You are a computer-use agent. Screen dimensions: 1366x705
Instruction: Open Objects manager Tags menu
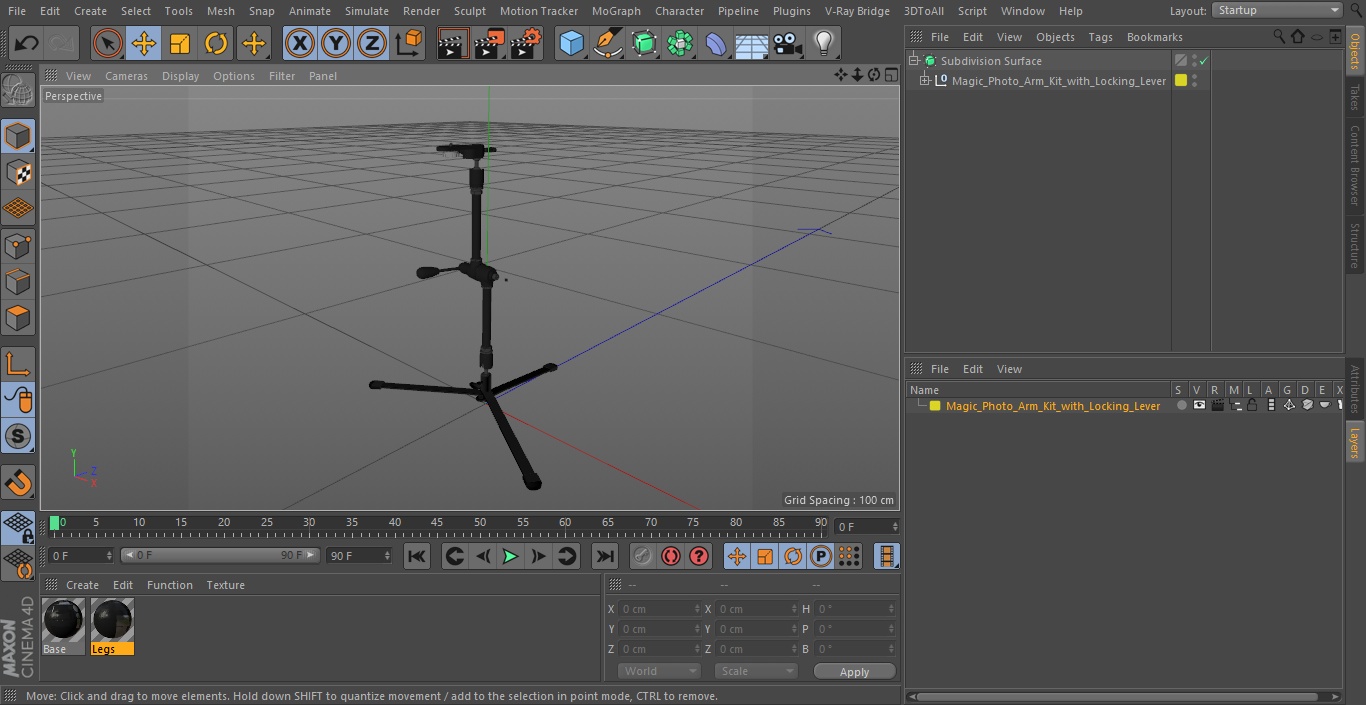point(1100,37)
